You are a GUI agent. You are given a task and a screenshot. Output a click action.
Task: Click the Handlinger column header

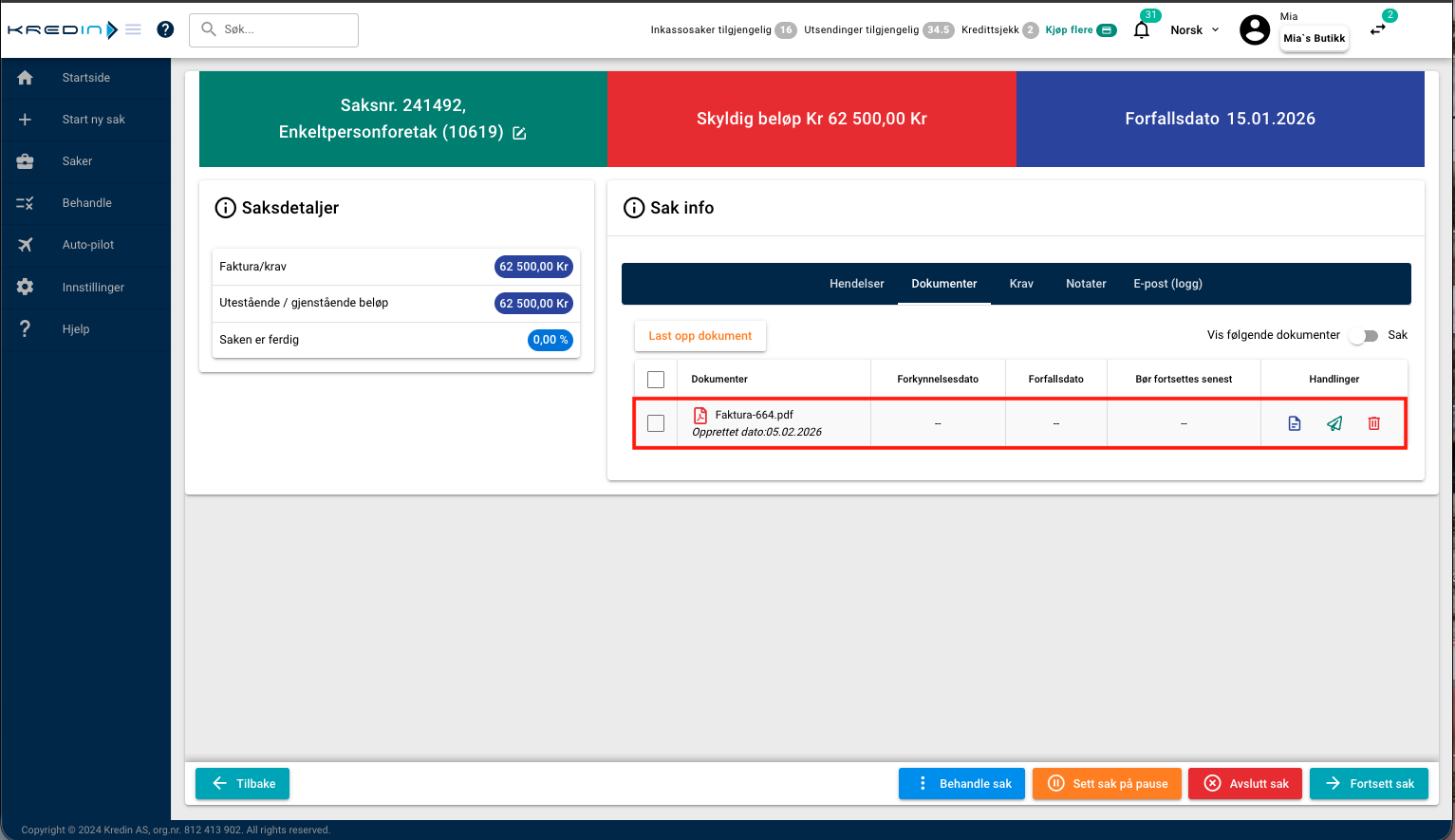(1334, 380)
